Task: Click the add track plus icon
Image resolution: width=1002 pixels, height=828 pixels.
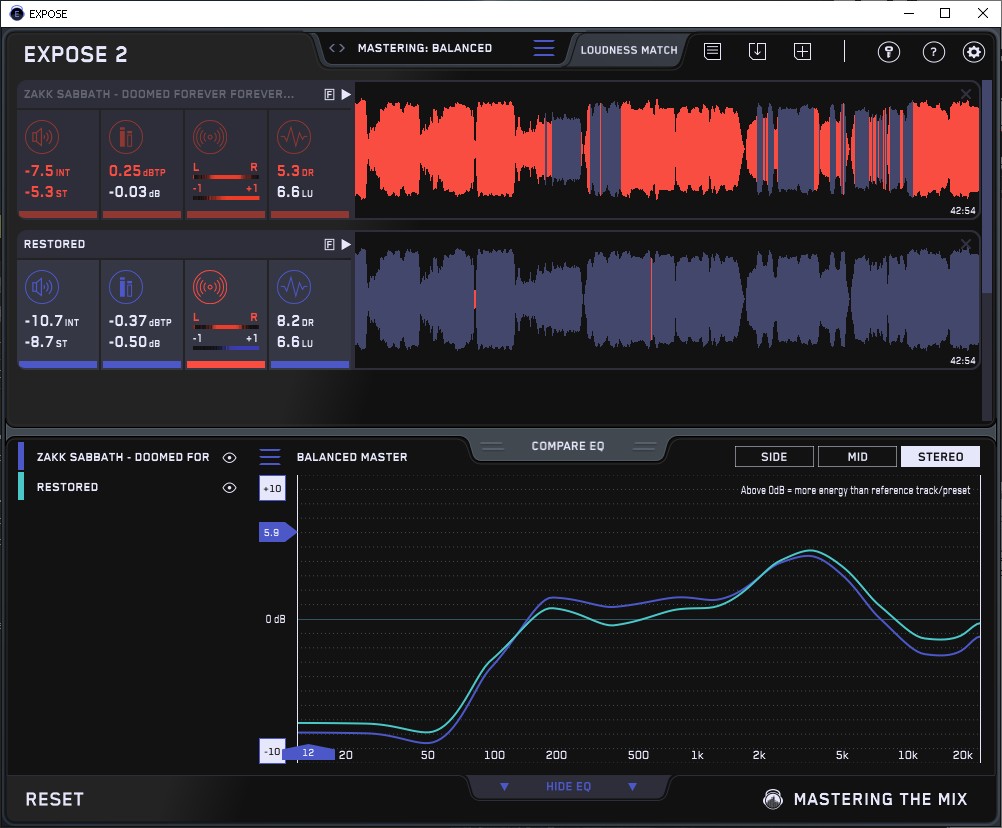Action: (x=802, y=51)
